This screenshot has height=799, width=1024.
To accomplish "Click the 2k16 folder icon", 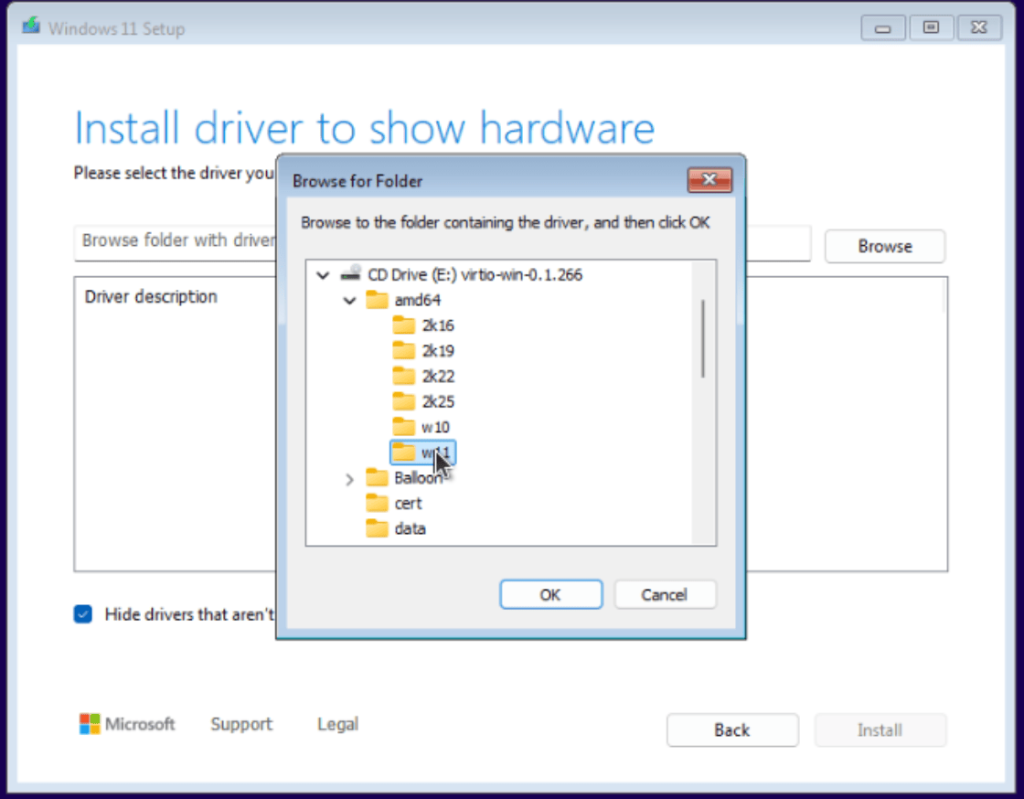I will coord(404,325).
